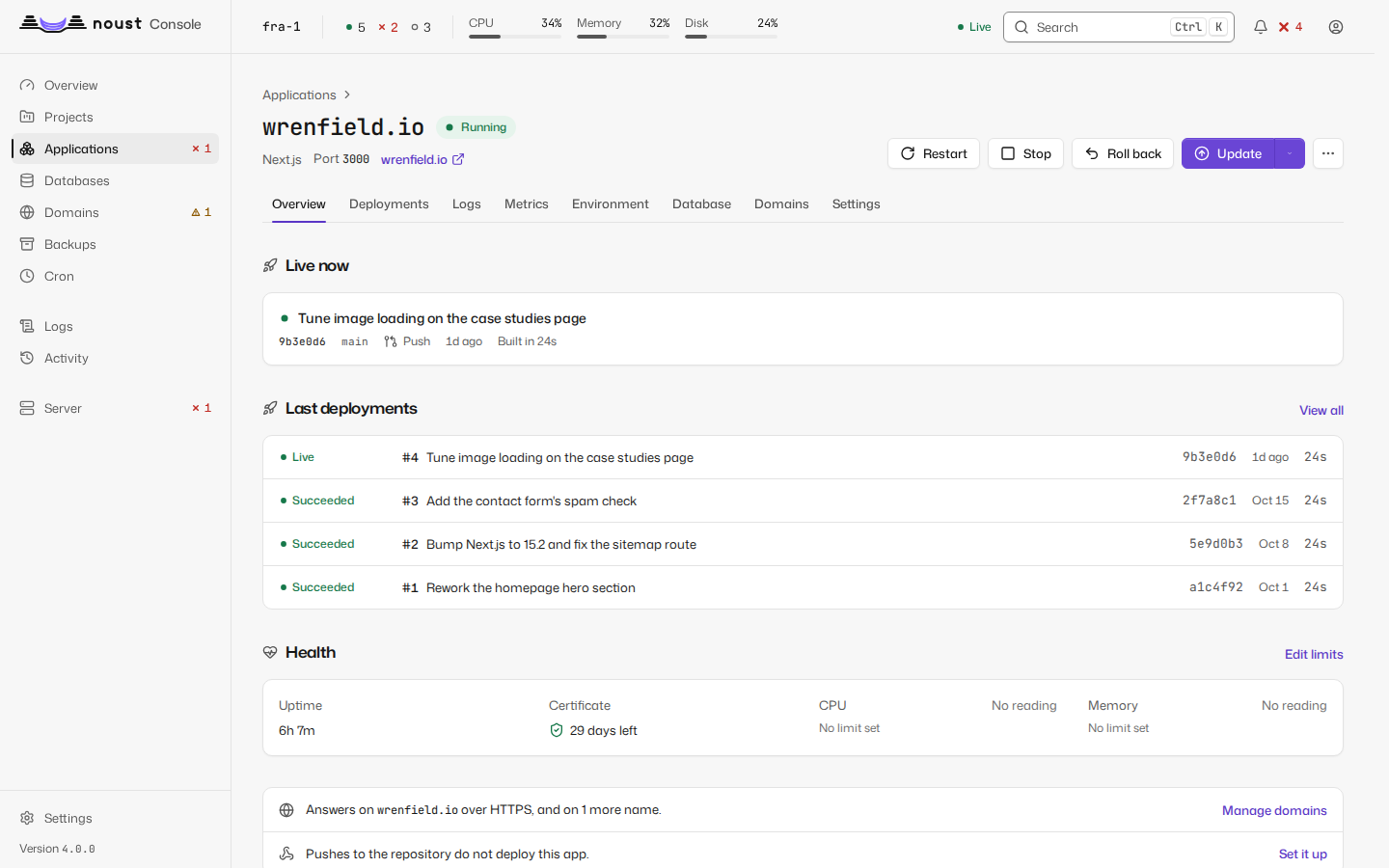Click the Domains globe icon in sidebar
This screenshot has width=1389, height=868.
pos(27,212)
